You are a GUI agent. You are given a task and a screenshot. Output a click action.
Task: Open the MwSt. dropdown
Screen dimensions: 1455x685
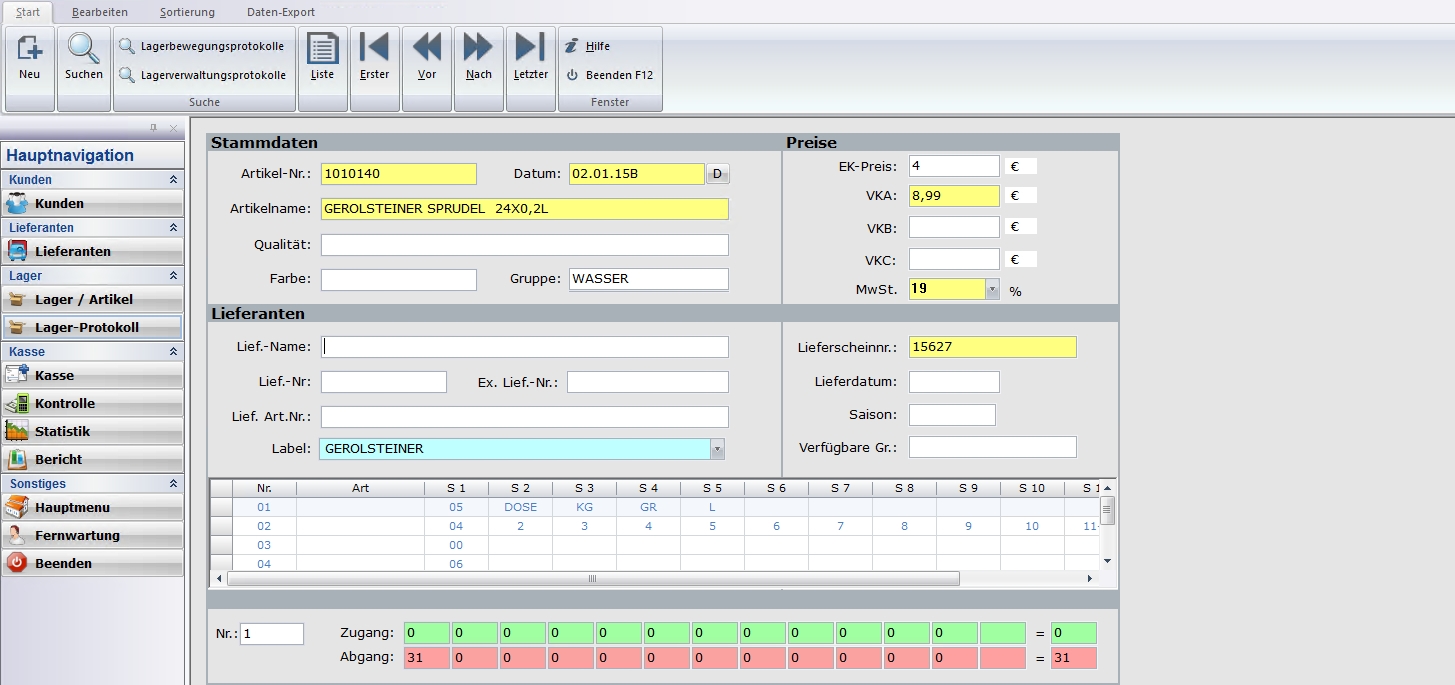click(992, 289)
